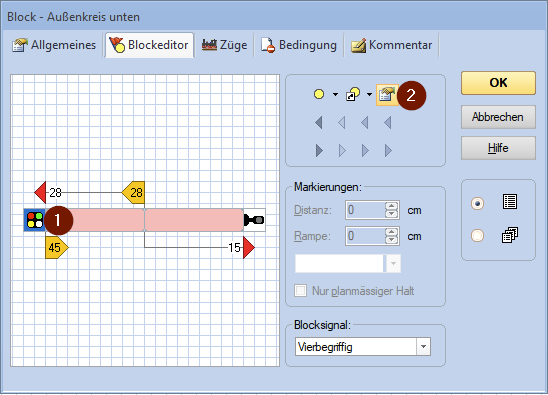Switch to the Züge tab
This screenshot has width=548, height=395.
coord(224,45)
